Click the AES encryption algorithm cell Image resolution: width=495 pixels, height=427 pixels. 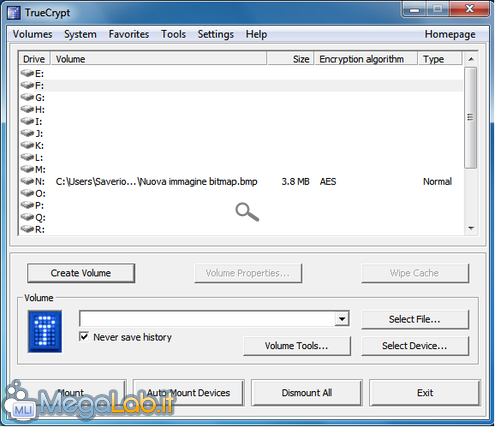(328, 181)
